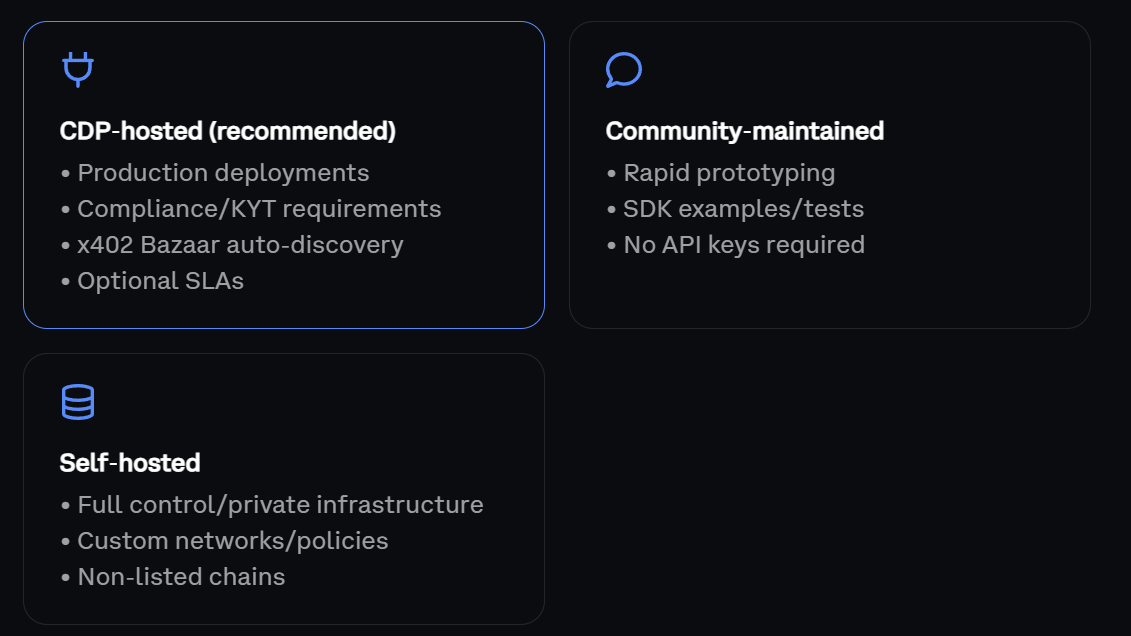Click the No API keys required line

coord(744,245)
